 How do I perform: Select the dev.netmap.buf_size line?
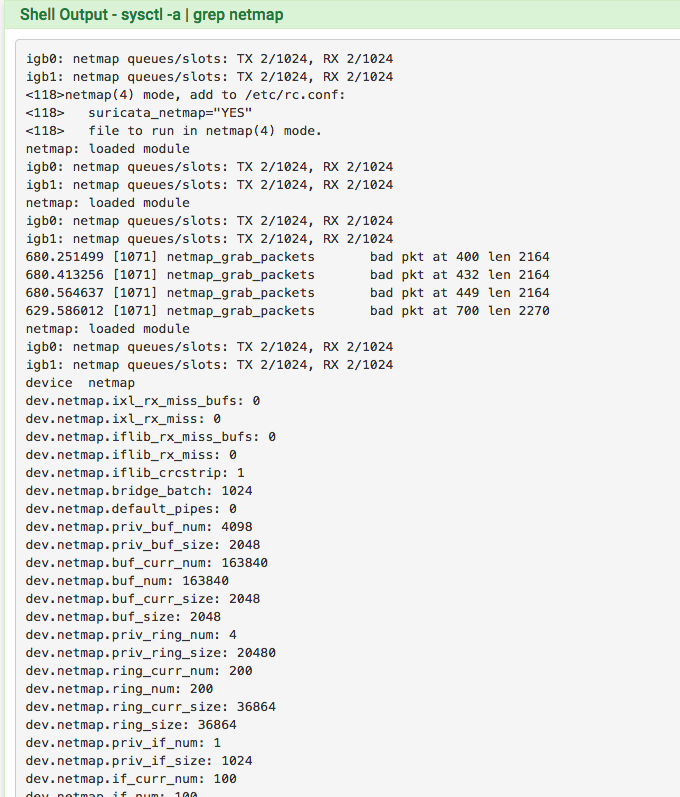[123, 617]
